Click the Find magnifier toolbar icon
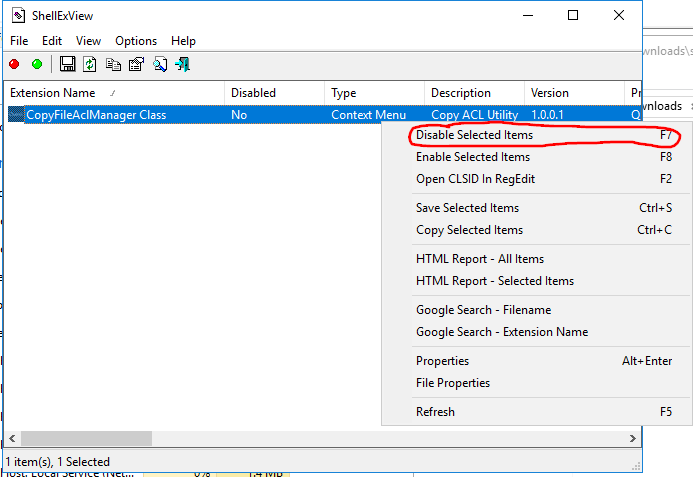The width and height of the screenshot is (693, 477). point(160,65)
